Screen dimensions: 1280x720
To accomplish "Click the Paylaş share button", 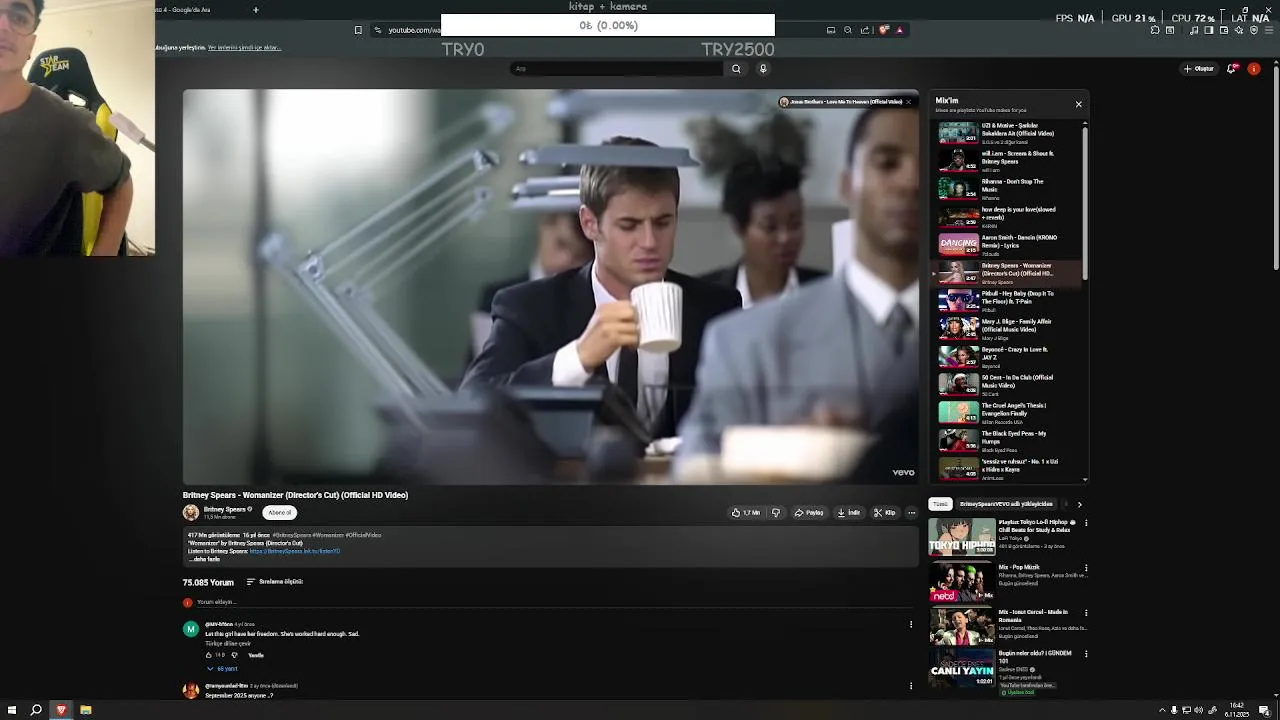I will (x=809, y=513).
